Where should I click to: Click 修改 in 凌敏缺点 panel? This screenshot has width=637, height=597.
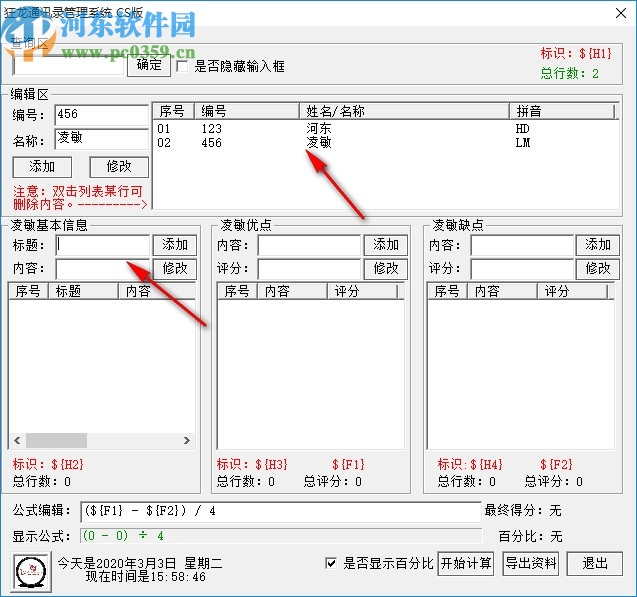pos(598,268)
